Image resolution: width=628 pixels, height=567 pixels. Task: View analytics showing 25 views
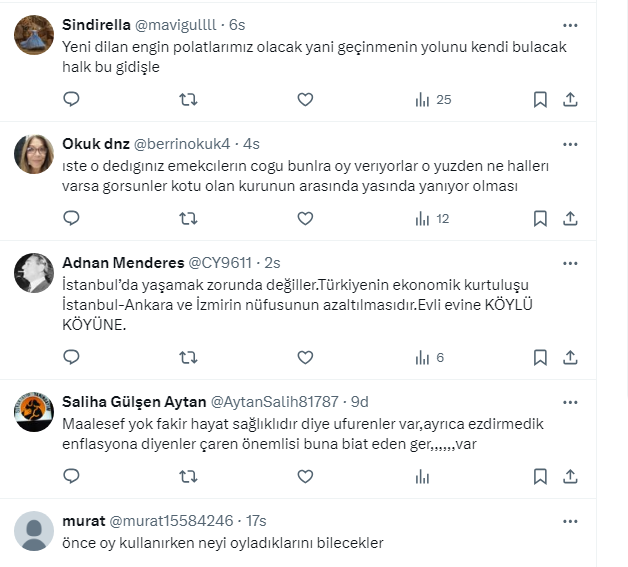coord(433,100)
